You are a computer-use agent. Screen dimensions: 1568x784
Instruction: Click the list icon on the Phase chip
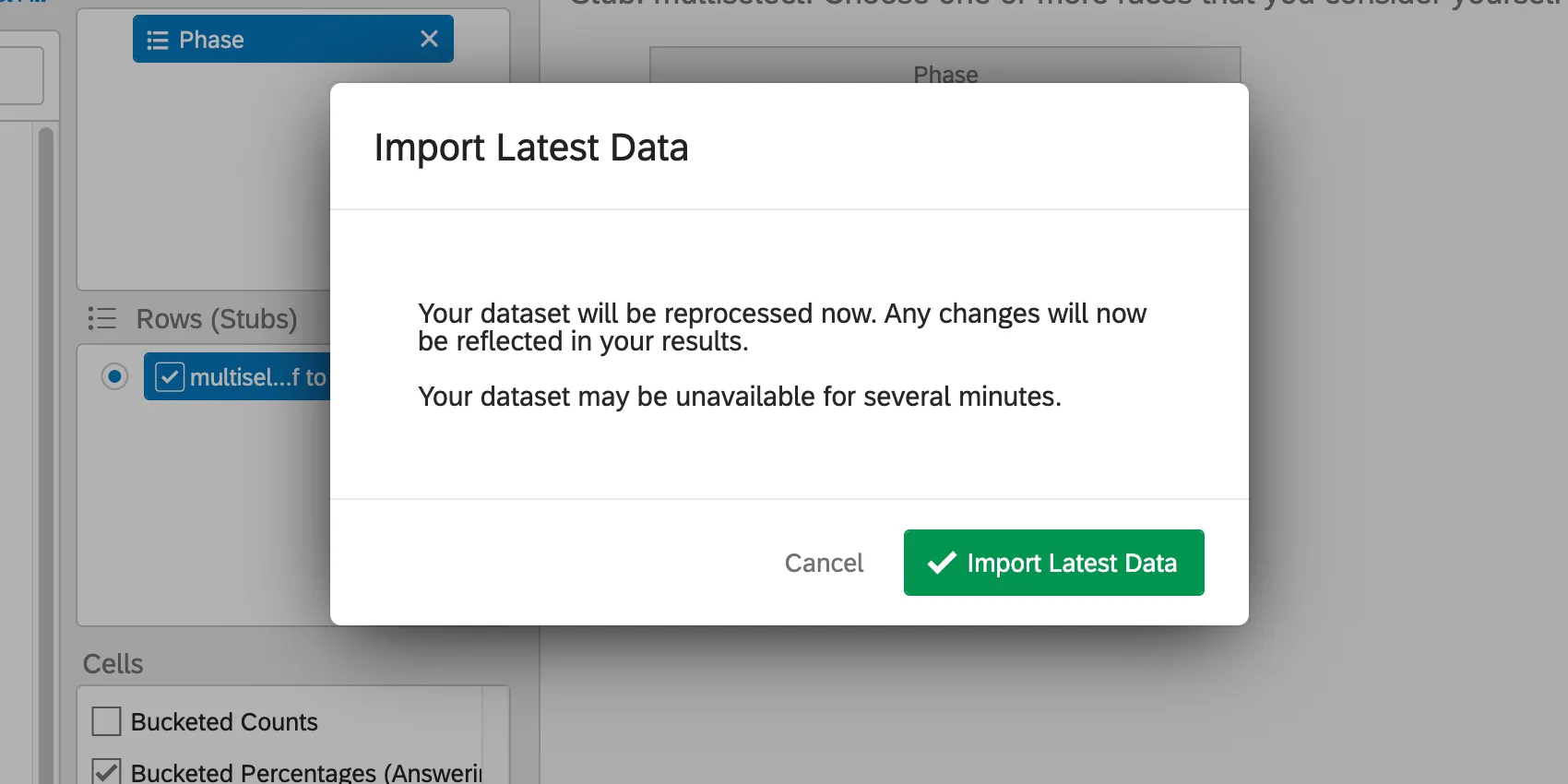point(158,40)
